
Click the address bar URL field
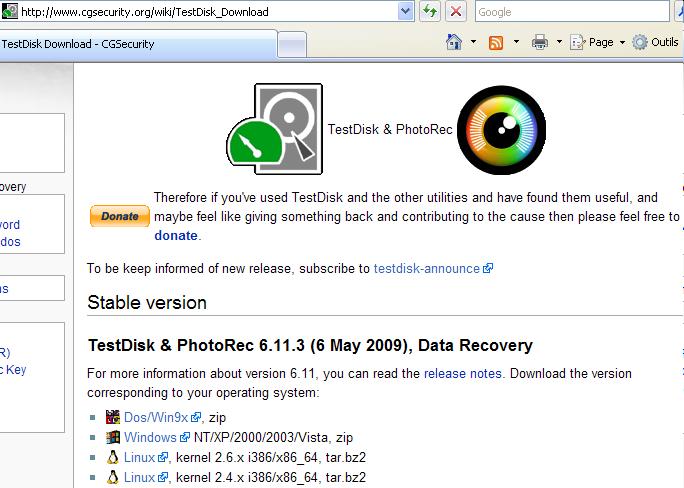(x=209, y=12)
